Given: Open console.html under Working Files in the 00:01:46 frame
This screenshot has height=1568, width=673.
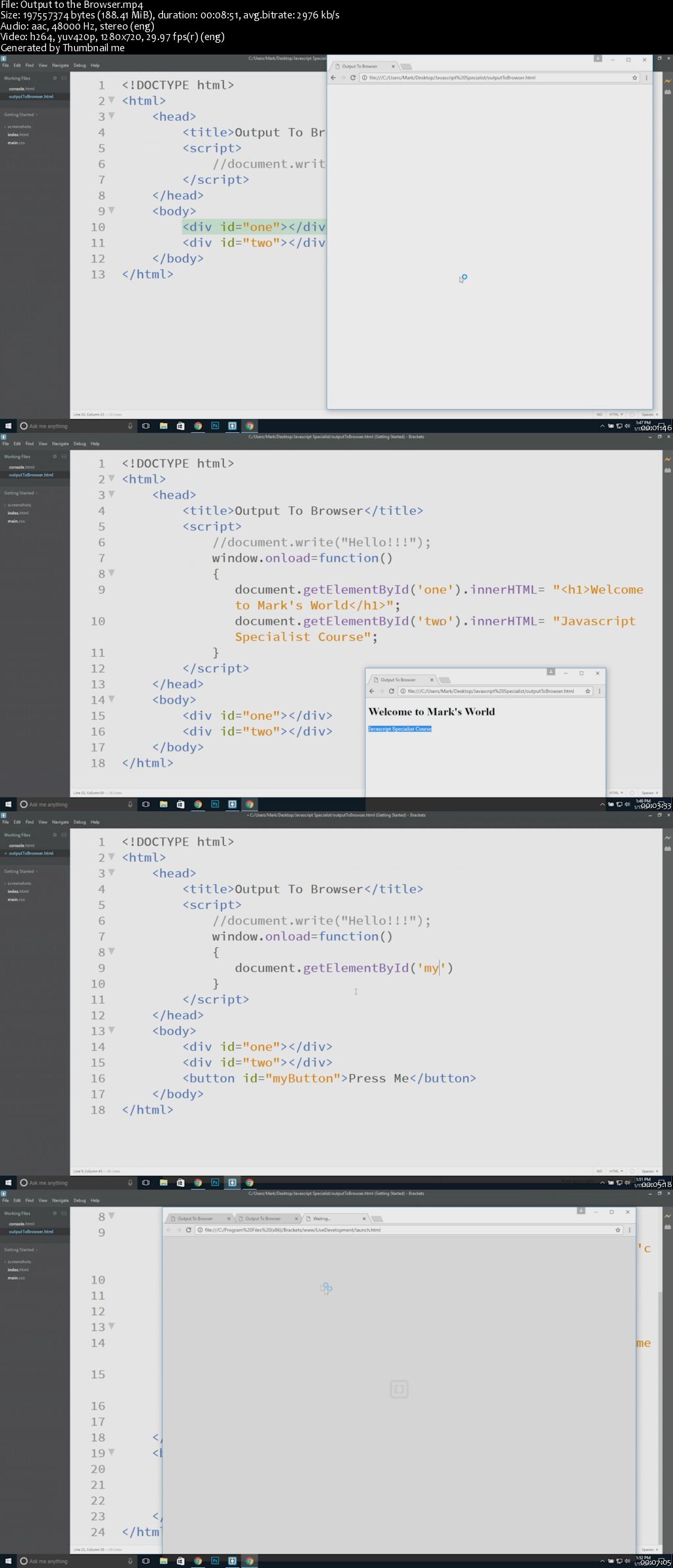Looking at the screenshot, I should point(22,89).
